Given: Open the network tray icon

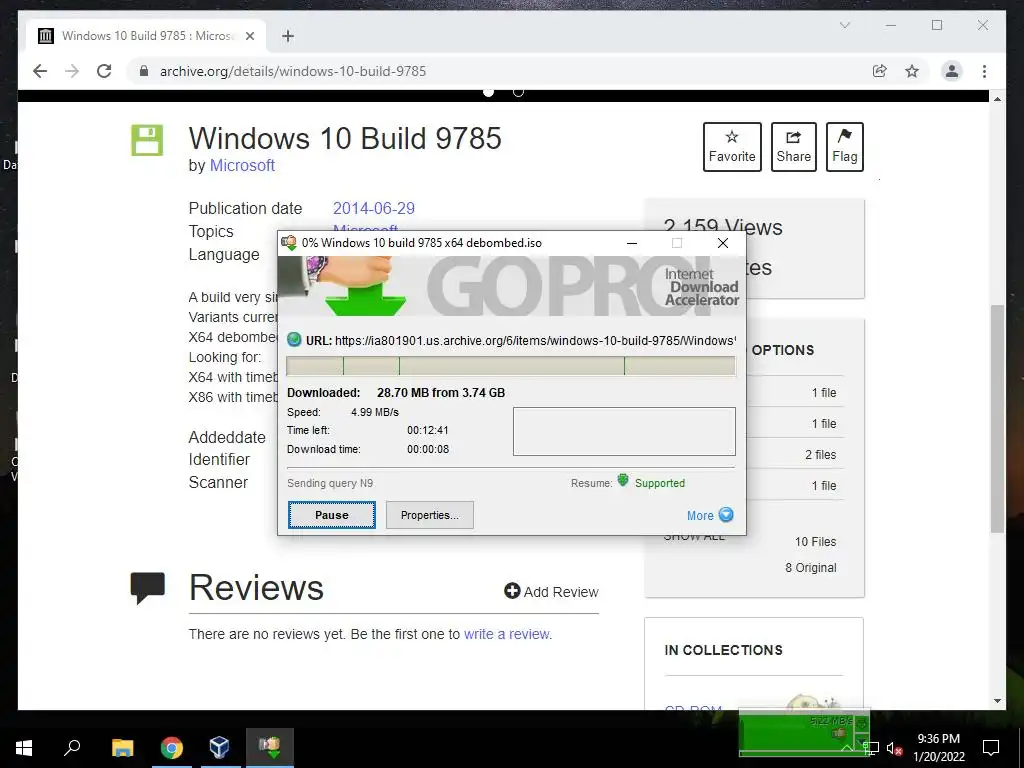Looking at the screenshot, I should pos(871,748).
